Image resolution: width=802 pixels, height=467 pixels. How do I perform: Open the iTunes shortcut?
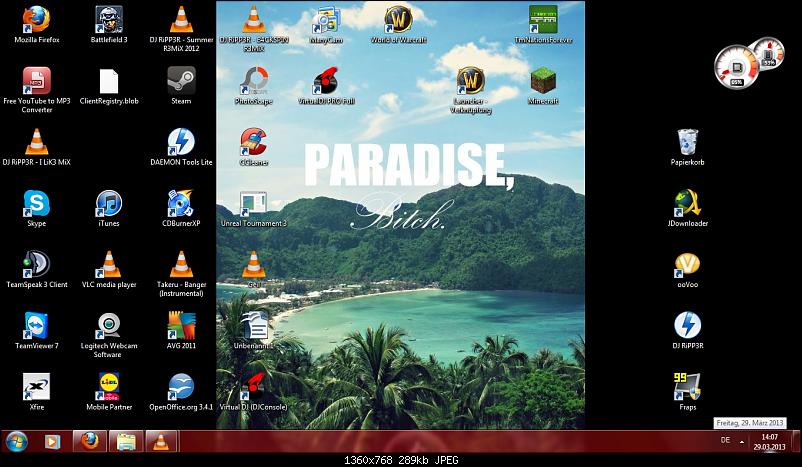click(108, 204)
